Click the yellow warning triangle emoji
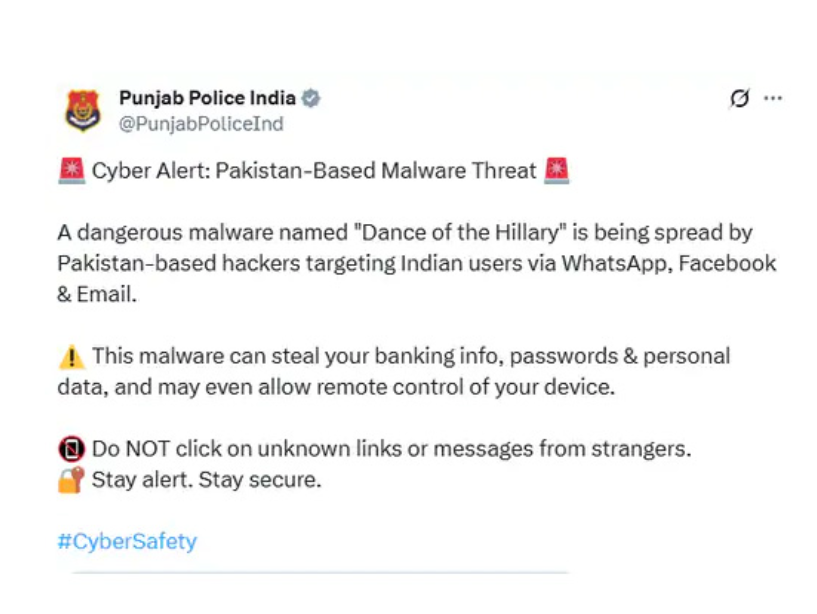Screen dimensions: 817x614 pos(71,356)
